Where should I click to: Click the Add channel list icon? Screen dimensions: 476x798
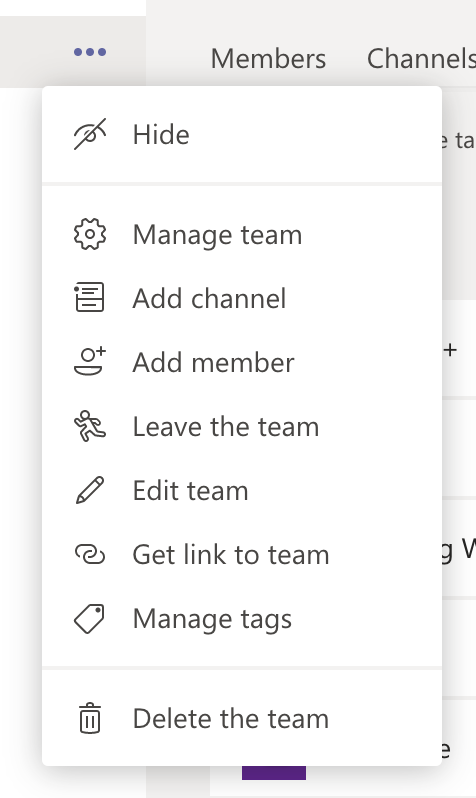pos(90,297)
